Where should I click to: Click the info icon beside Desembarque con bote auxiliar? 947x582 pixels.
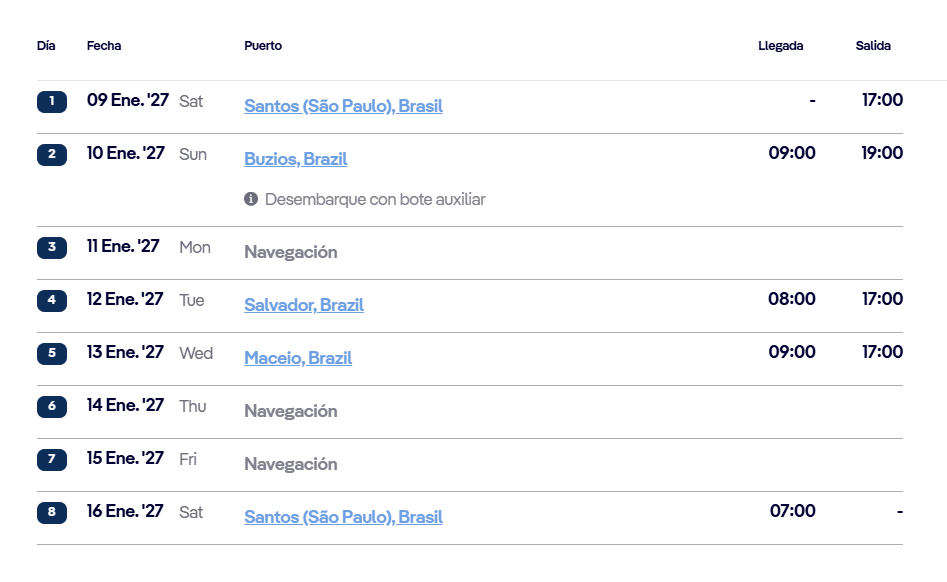251,199
